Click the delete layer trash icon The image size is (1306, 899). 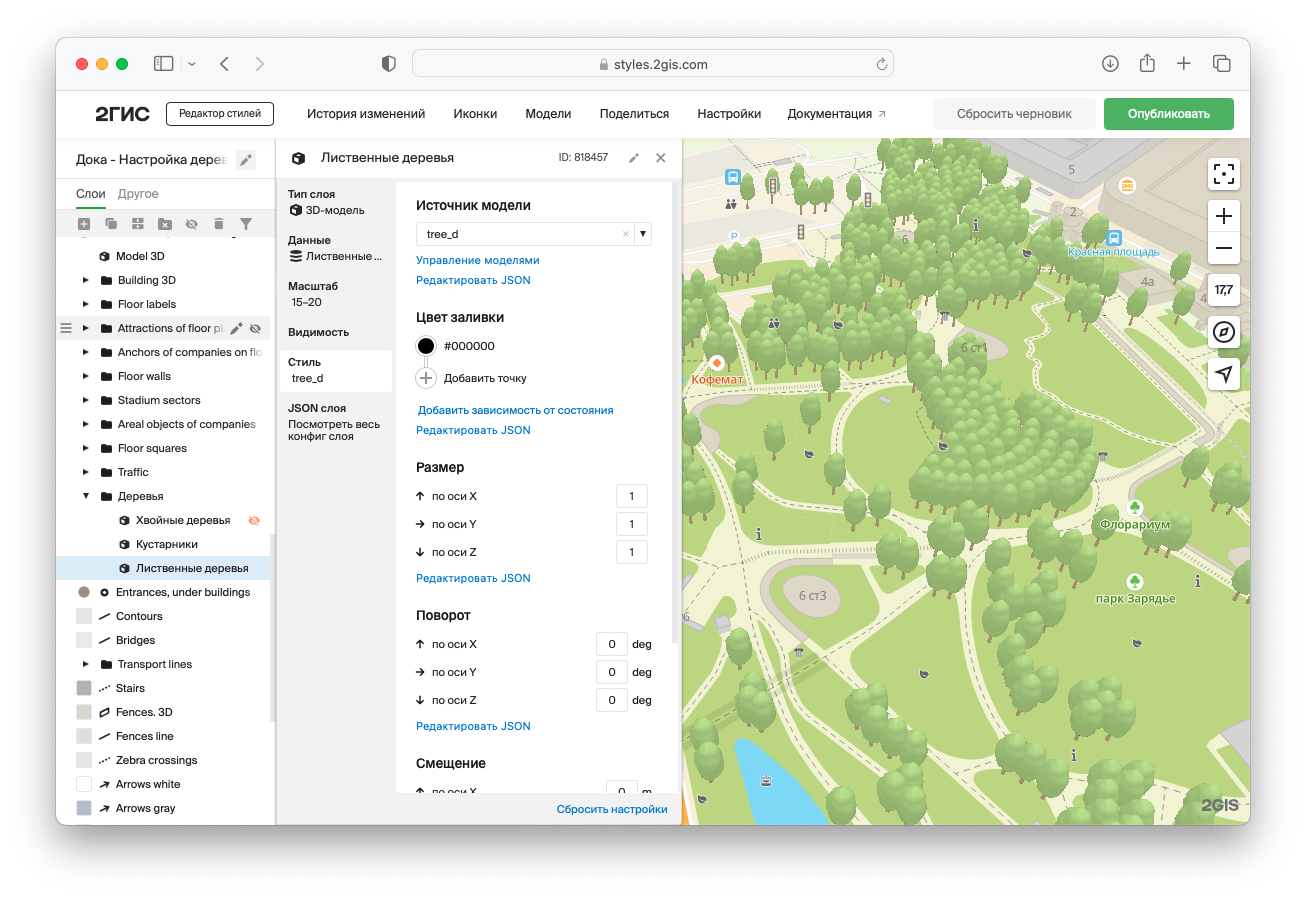tap(219, 224)
